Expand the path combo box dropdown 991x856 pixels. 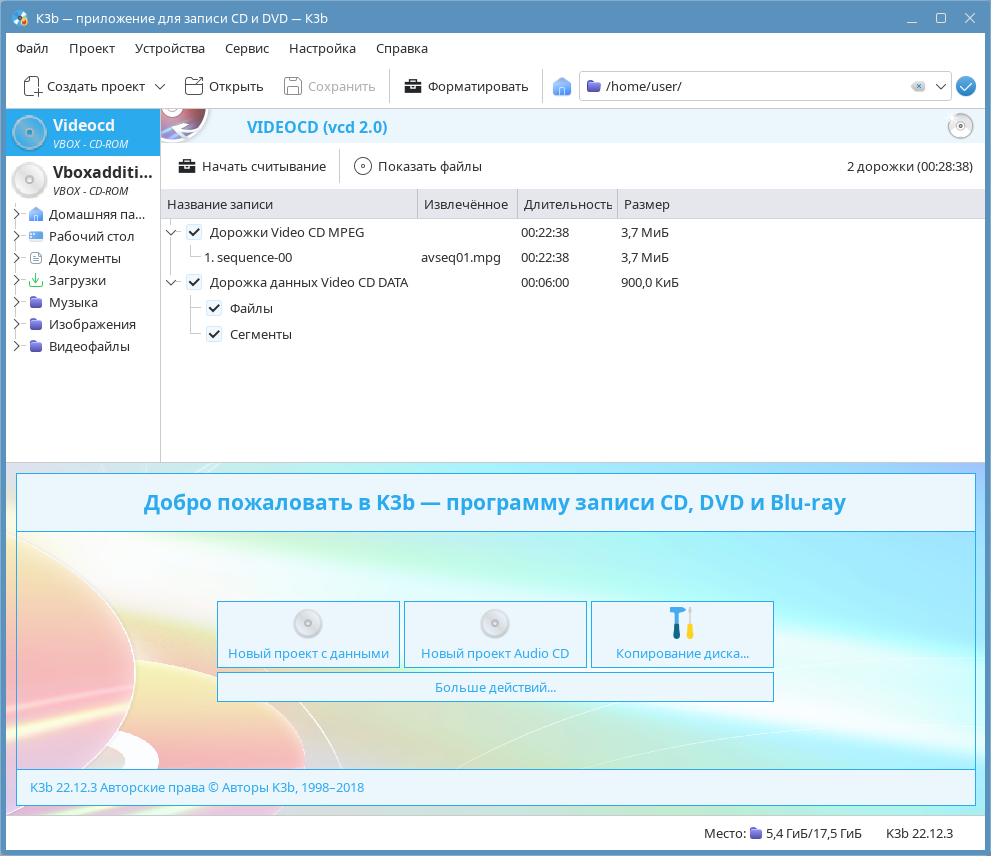(x=941, y=87)
